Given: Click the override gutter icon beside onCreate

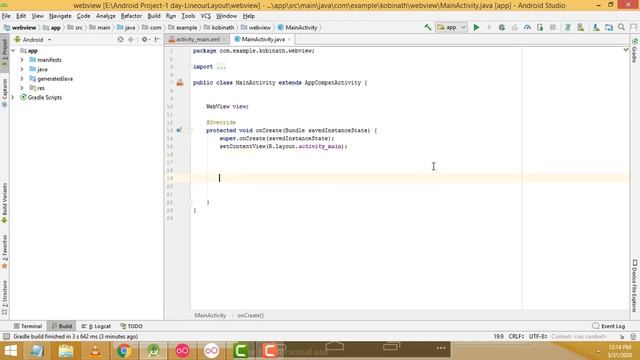Looking at the screenshot, I should click(x=179, y=130).
